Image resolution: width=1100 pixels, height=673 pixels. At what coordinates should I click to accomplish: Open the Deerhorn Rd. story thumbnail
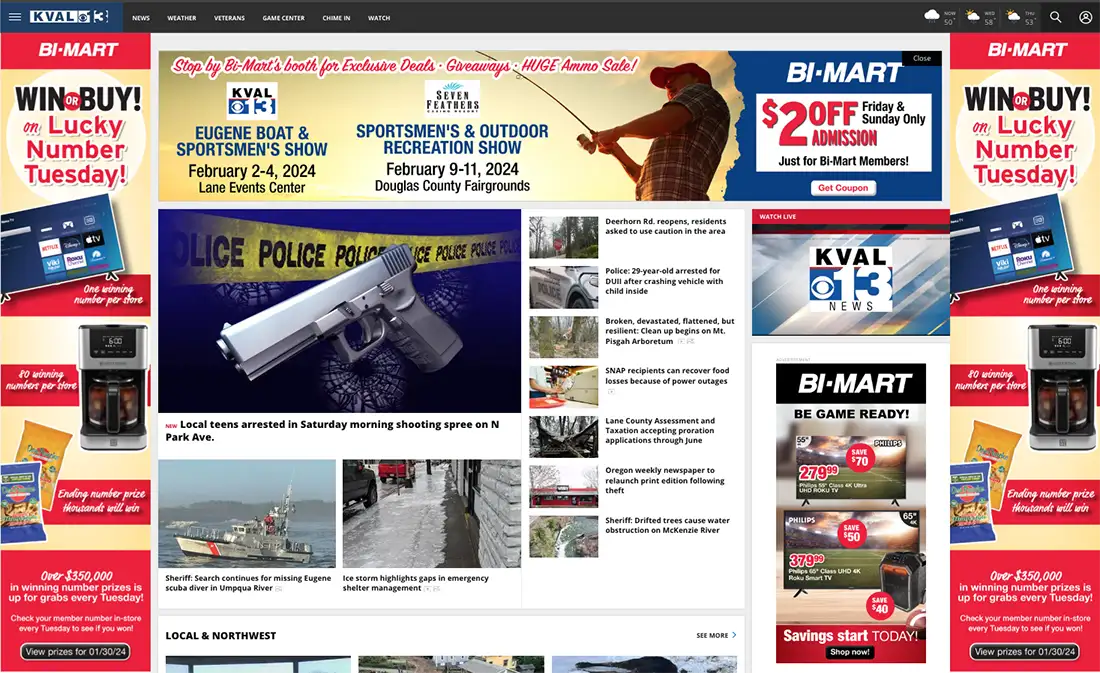[x=563, y=237]
